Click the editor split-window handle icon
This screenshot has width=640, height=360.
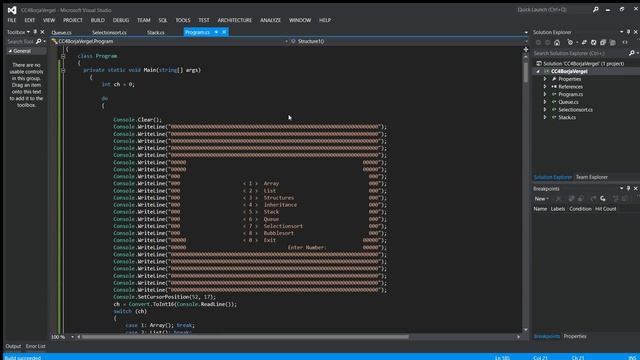point(526,49)
